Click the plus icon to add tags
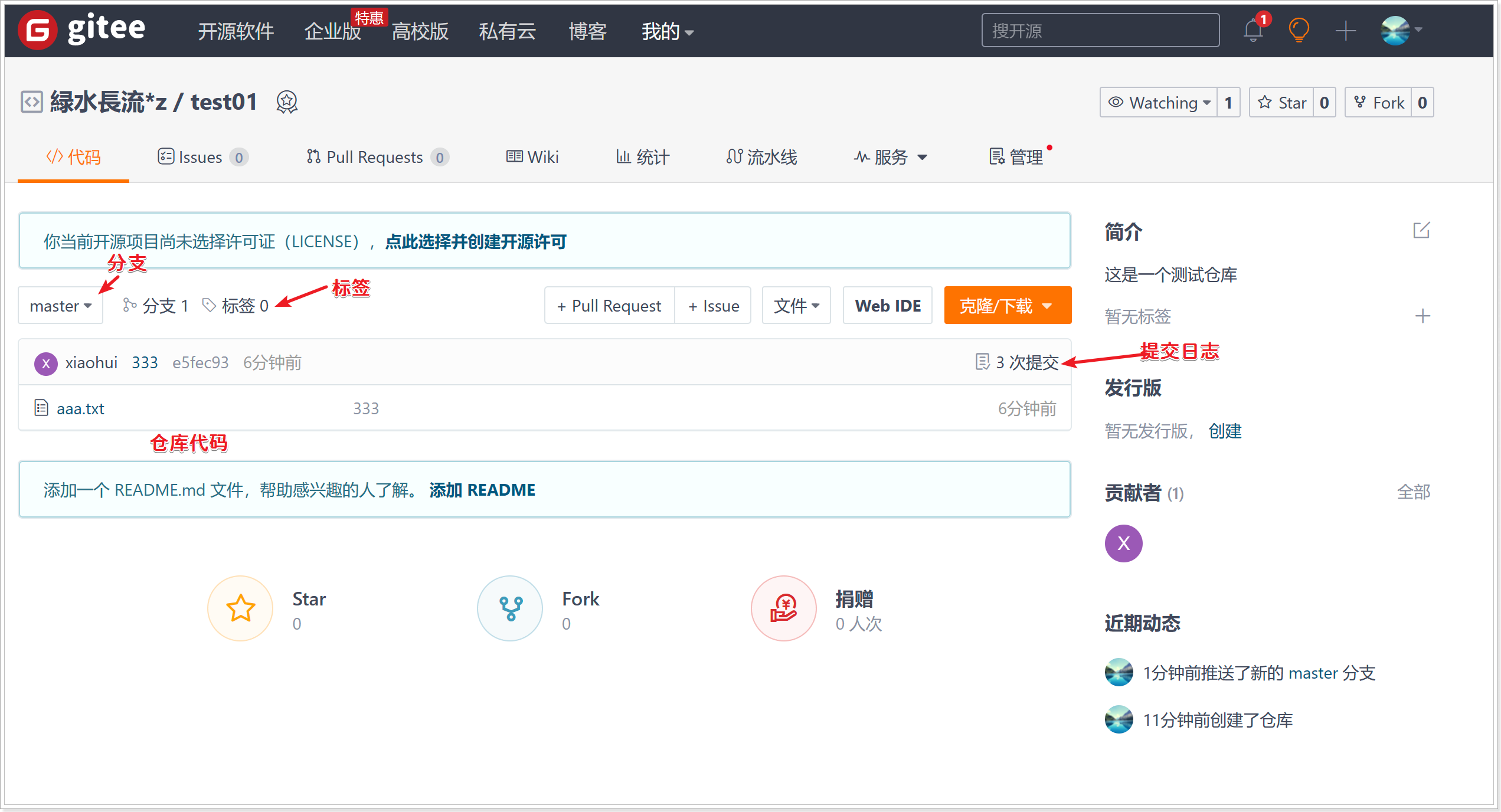This screenshot has height=812, width=1501. pyautogui.click(x=1422, y=316)
